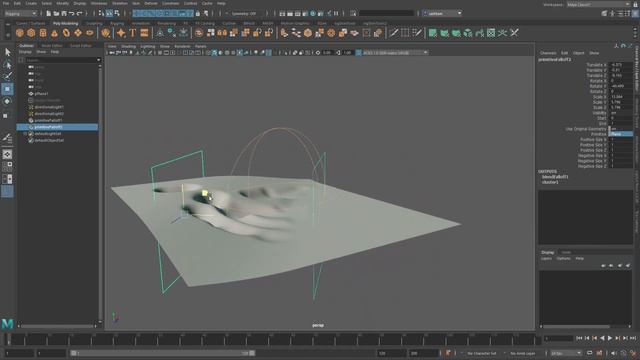Select pPlane1 in the Outliner
This screenshot has width=640, height=360.
pyautogui.click(x=41, y=93)
